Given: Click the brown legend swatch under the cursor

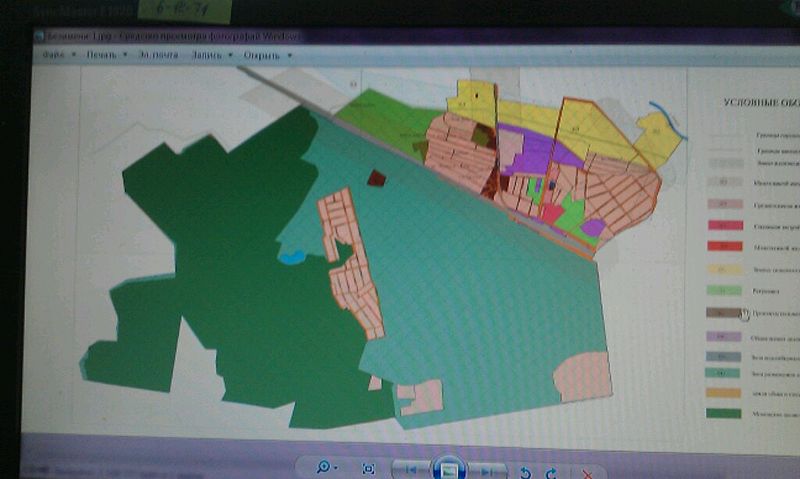Looking at the screenshot, I should tap(722, 314).
